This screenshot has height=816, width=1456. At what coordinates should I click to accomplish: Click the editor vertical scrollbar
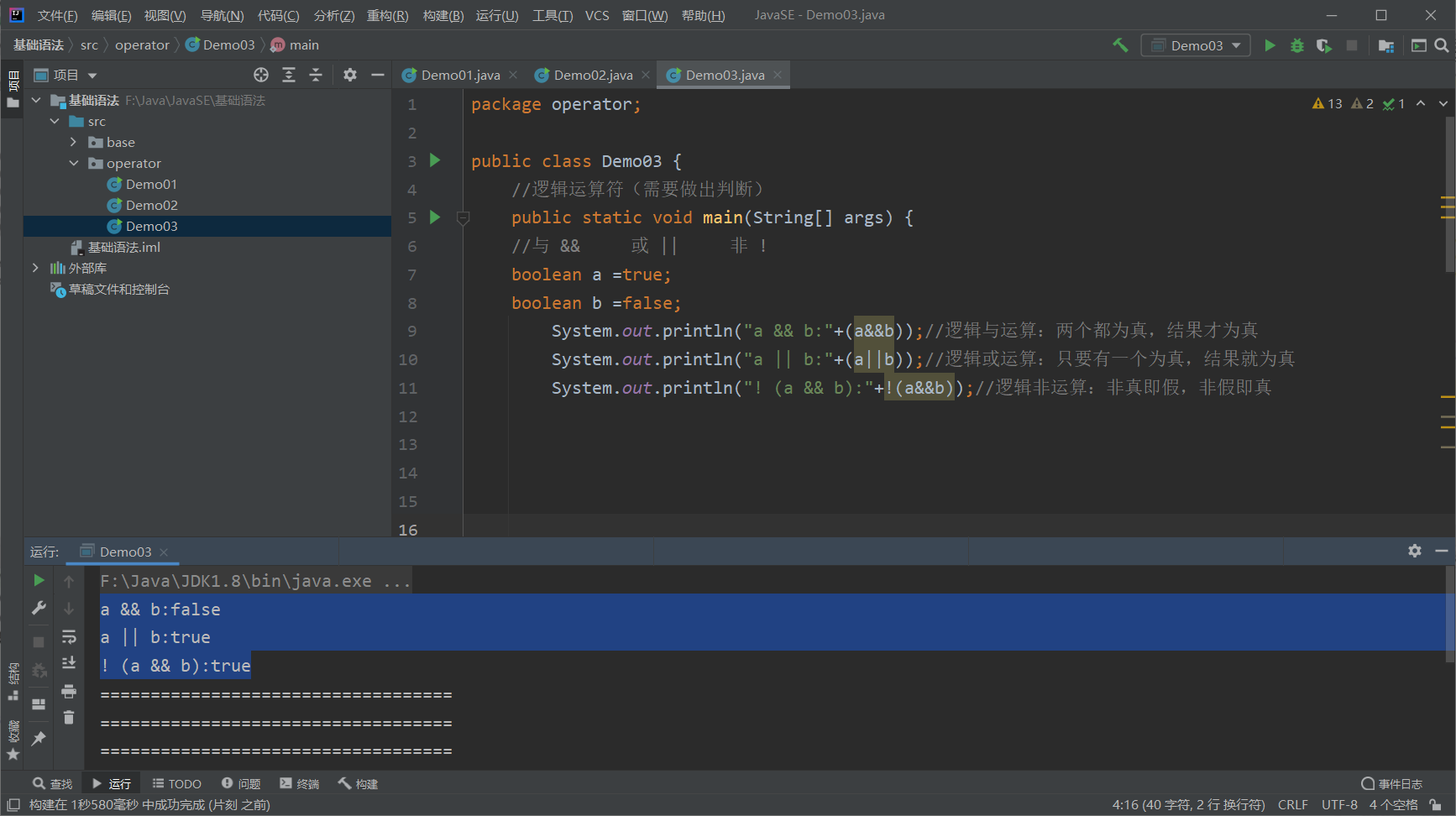tap(1450, 193)
